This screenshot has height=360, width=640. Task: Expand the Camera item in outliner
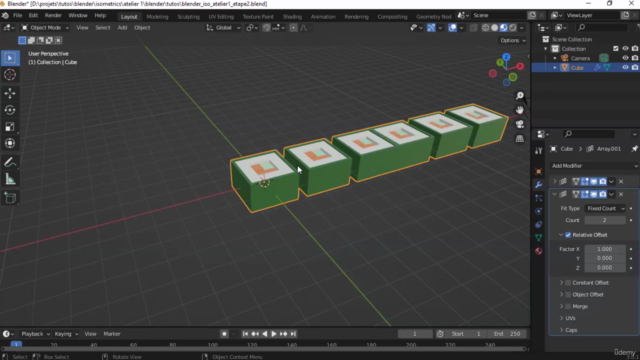tap(555, 58)
